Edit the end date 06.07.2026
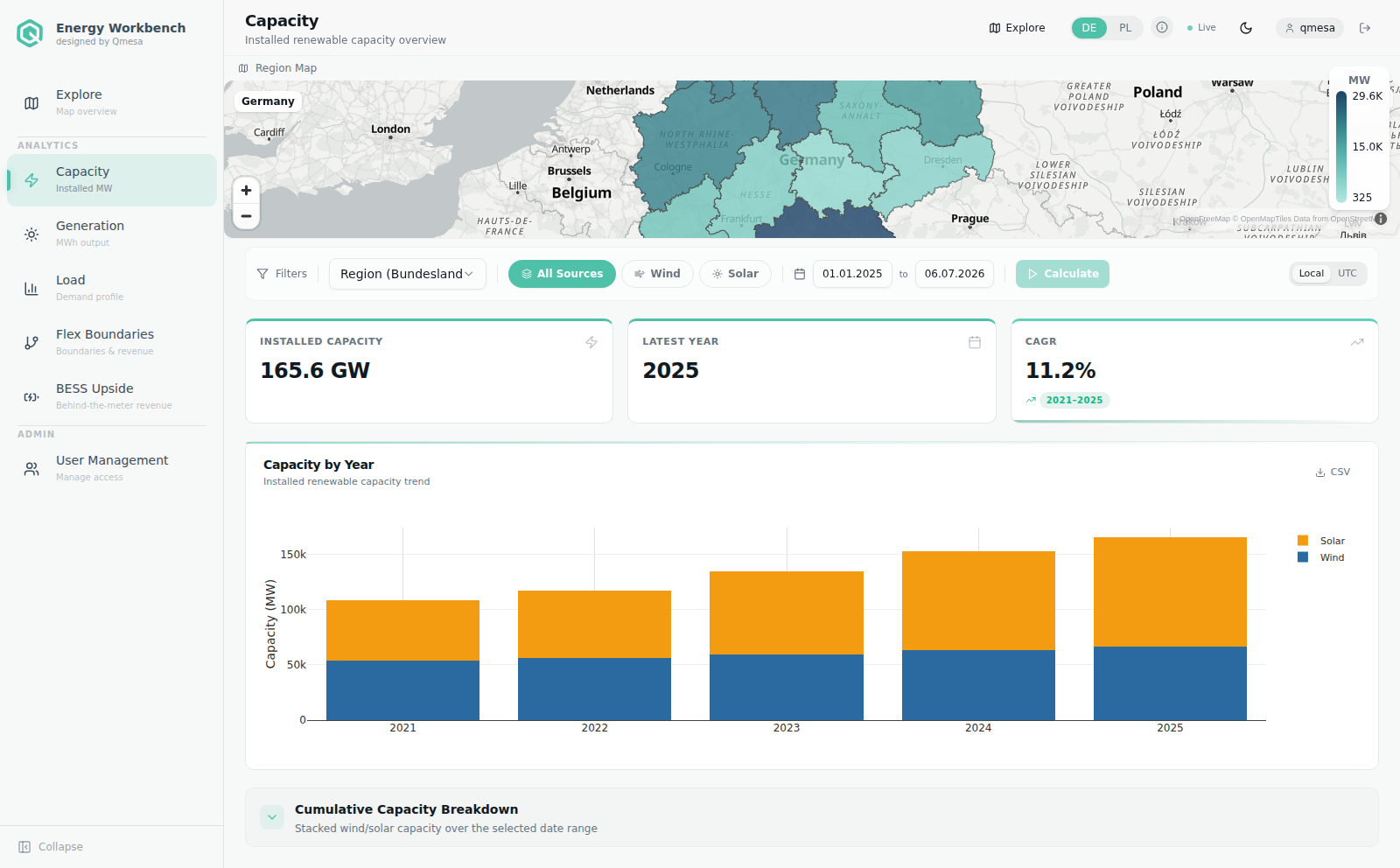Image resolution: width=1400 pixels, height=868 pixels. click(955, 274)
